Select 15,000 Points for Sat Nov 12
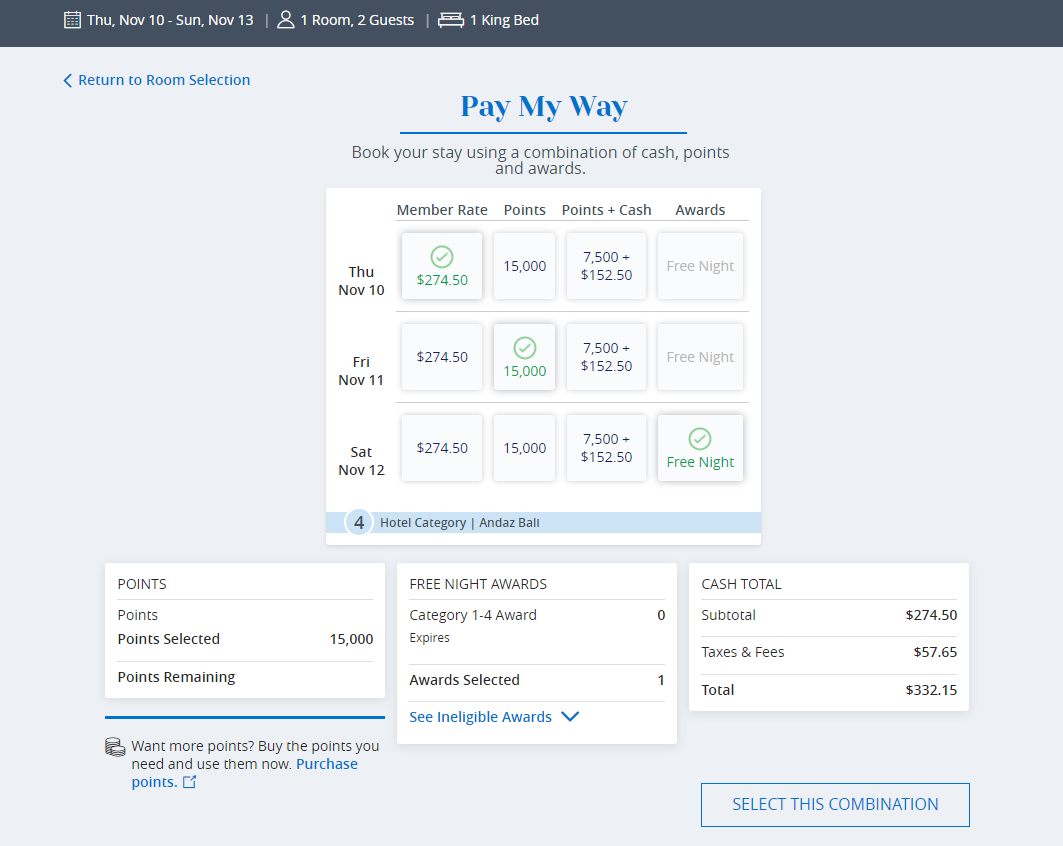Image resolution: width=1063 pixels, height=846 pixels. point(525,448)
